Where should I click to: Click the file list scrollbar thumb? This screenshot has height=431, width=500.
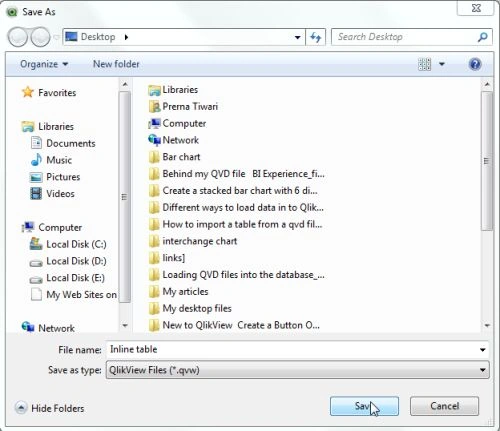click(x=487, y=161)
